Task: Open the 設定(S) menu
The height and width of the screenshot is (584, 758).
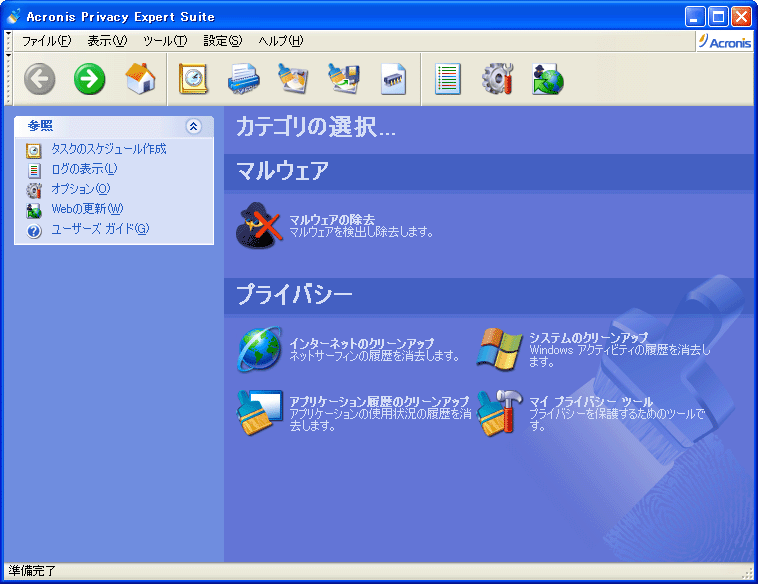Action: (x=223, y=41)
